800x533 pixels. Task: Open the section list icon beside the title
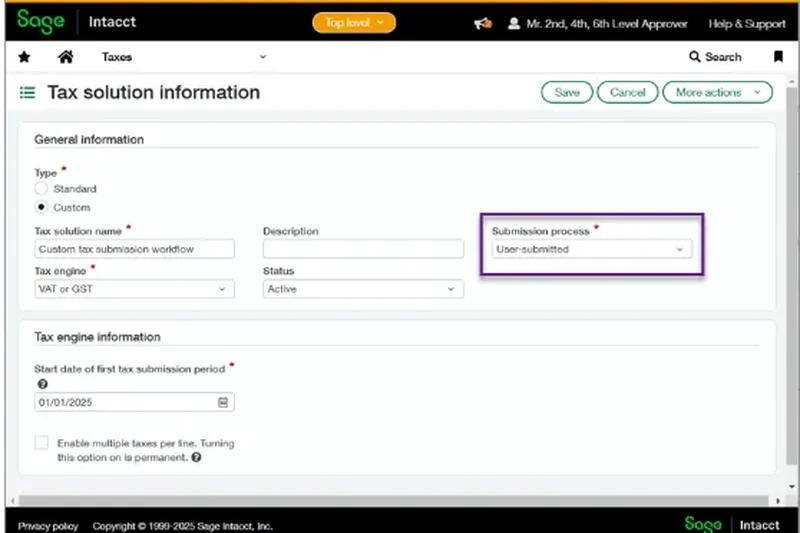pos(28,92)
